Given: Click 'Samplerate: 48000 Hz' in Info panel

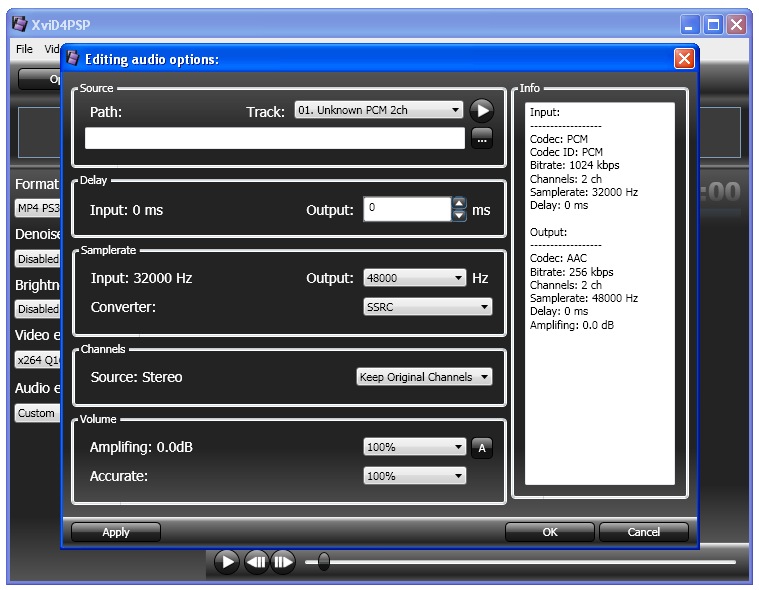Looking at the screenshot, I should point(584,298).
